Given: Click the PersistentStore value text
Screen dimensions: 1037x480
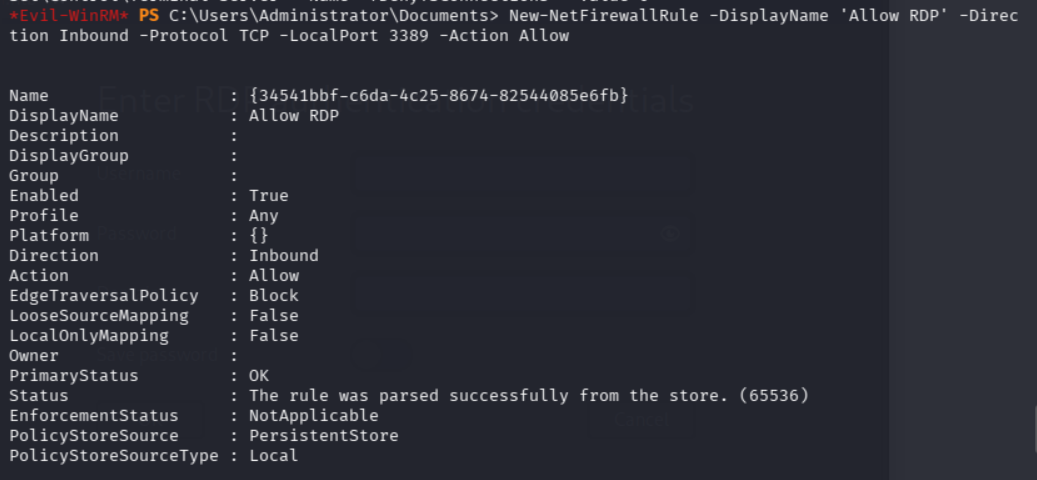Looking at the screenshot, I should pyautogui.click(x=323, y=436).
